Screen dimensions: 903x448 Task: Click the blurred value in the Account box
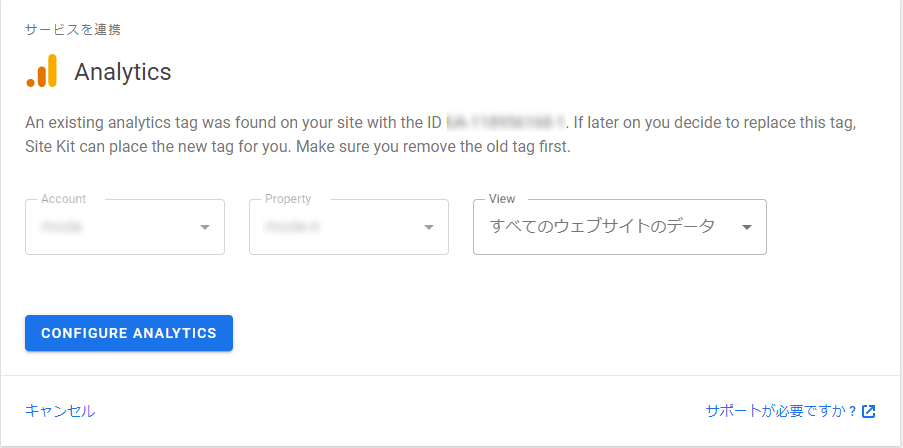61,227
